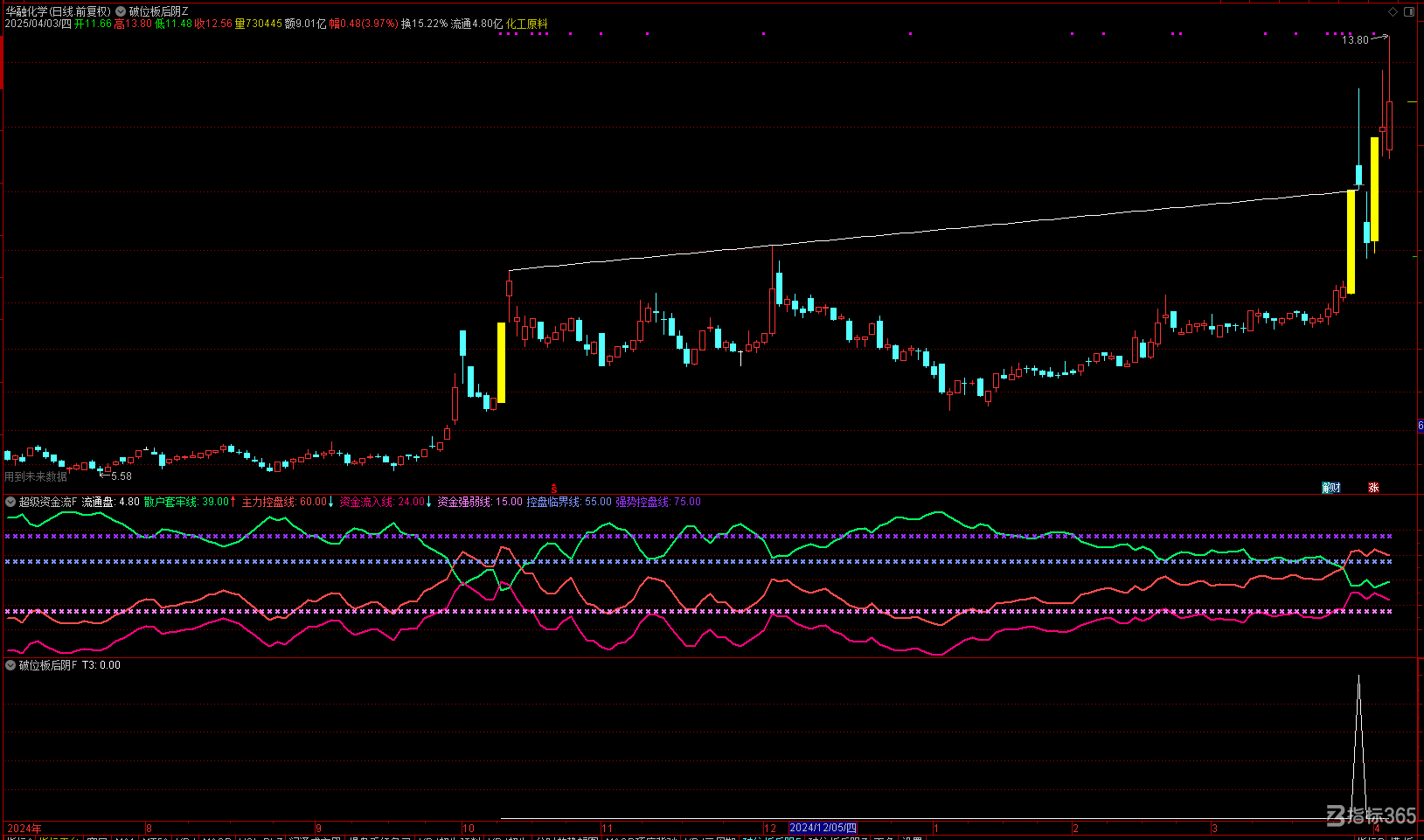Click the 资金强弱线: 15.00 legend
The width and height of the screenshot is (1424, 840).
pyautogui.click(x=480, y=502)
